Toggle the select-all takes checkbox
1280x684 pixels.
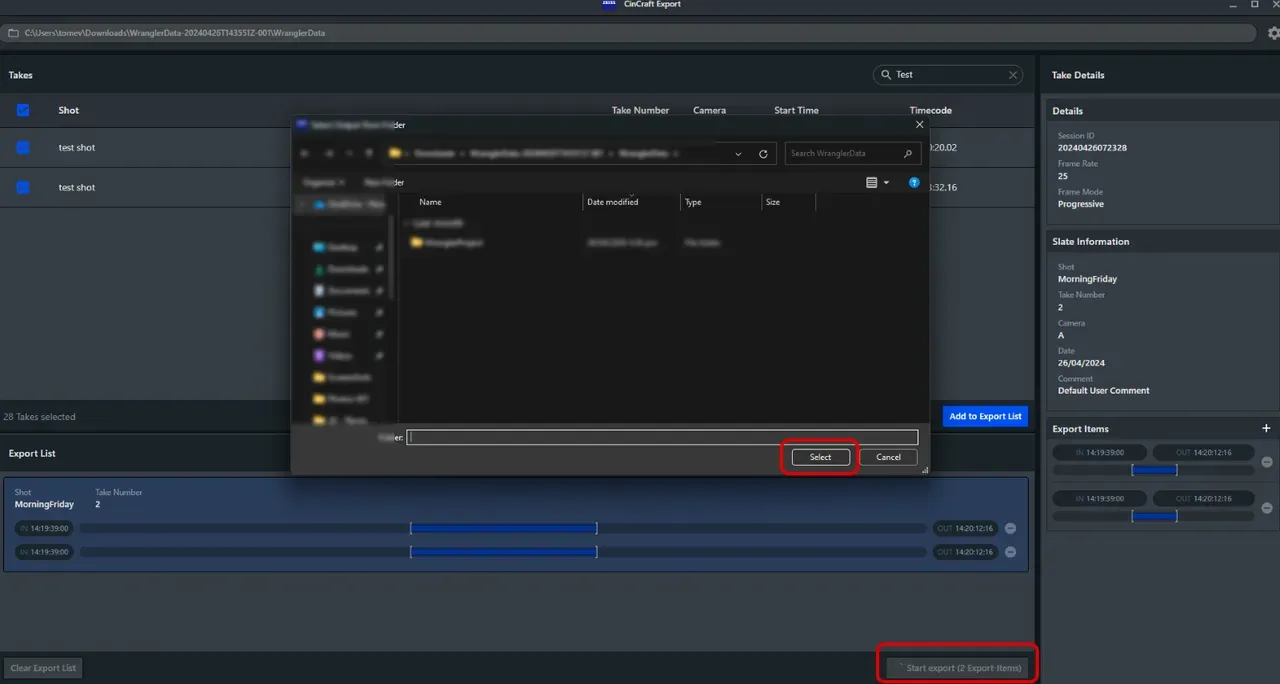[23, 110]
